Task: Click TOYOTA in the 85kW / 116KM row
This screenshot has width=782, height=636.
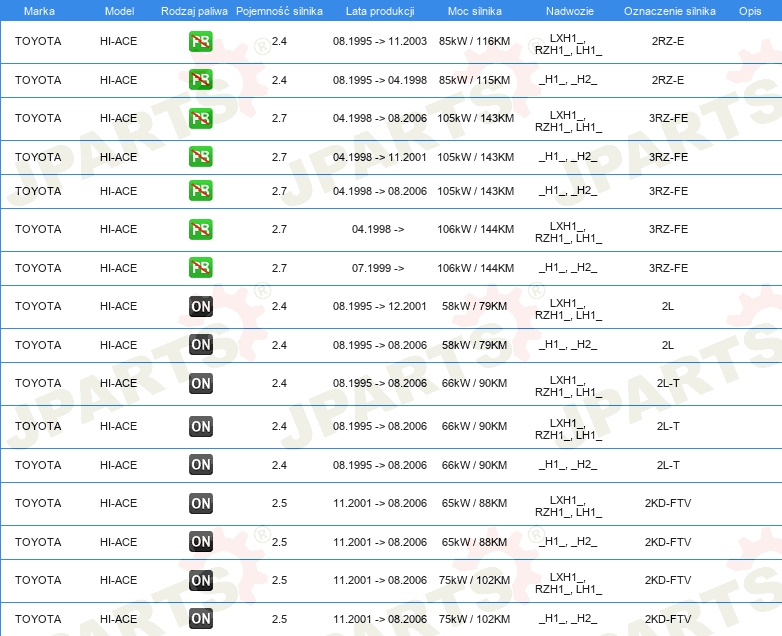Action: (38, 41)
